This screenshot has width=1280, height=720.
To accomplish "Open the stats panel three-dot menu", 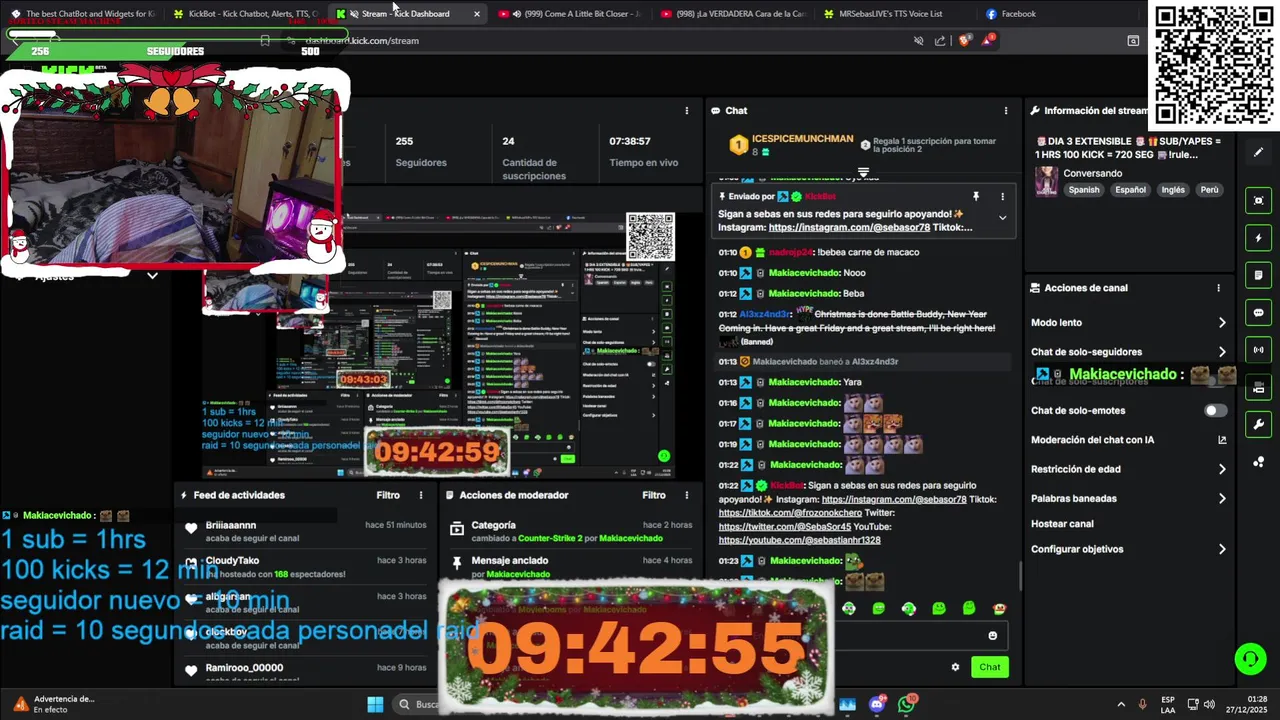I will click(686, 111).
